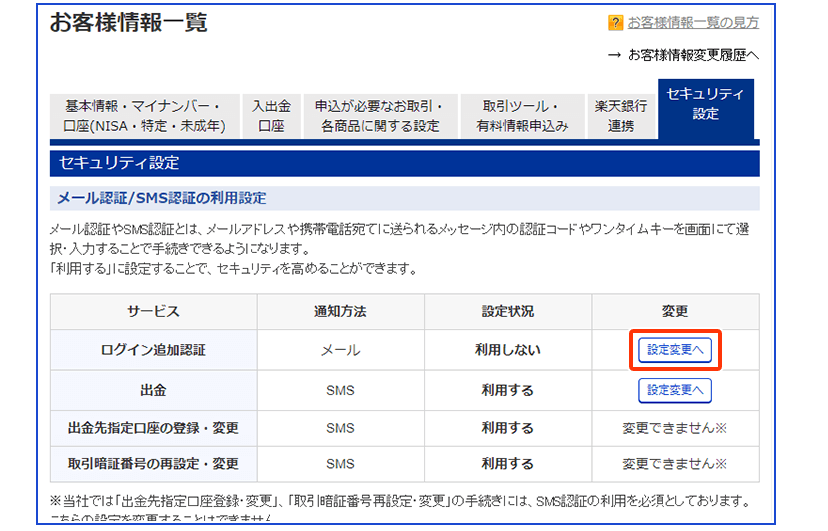Select the 申込が必要なお取引・各商品に関する設定 tab
The image size is (828, 531).
[379, 115]
